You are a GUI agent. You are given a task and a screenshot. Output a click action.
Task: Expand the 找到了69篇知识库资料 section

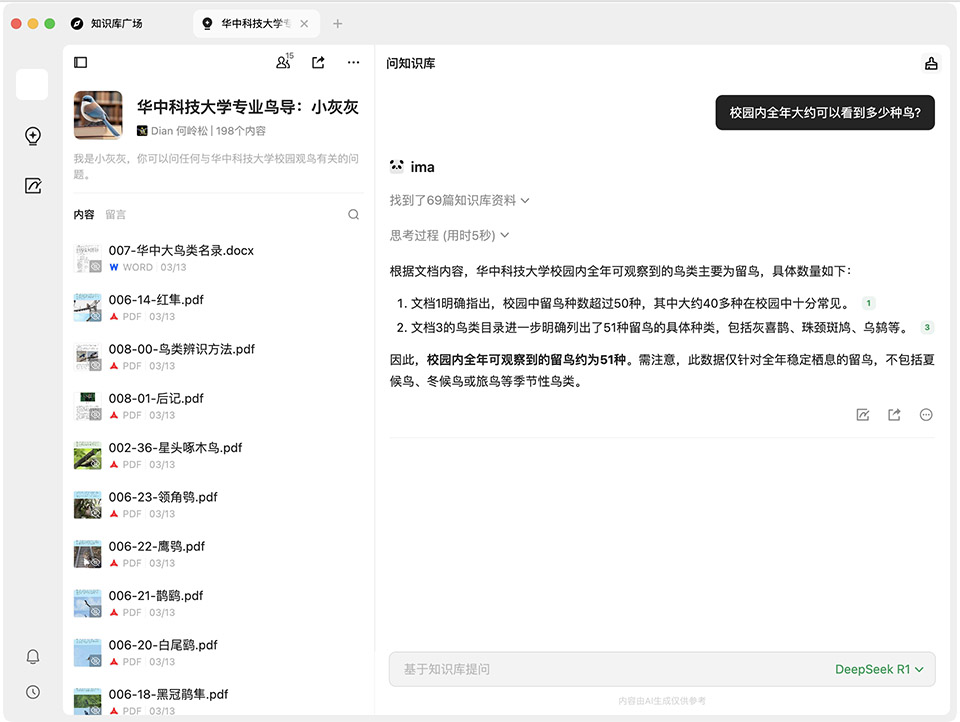tap(459, 200)
